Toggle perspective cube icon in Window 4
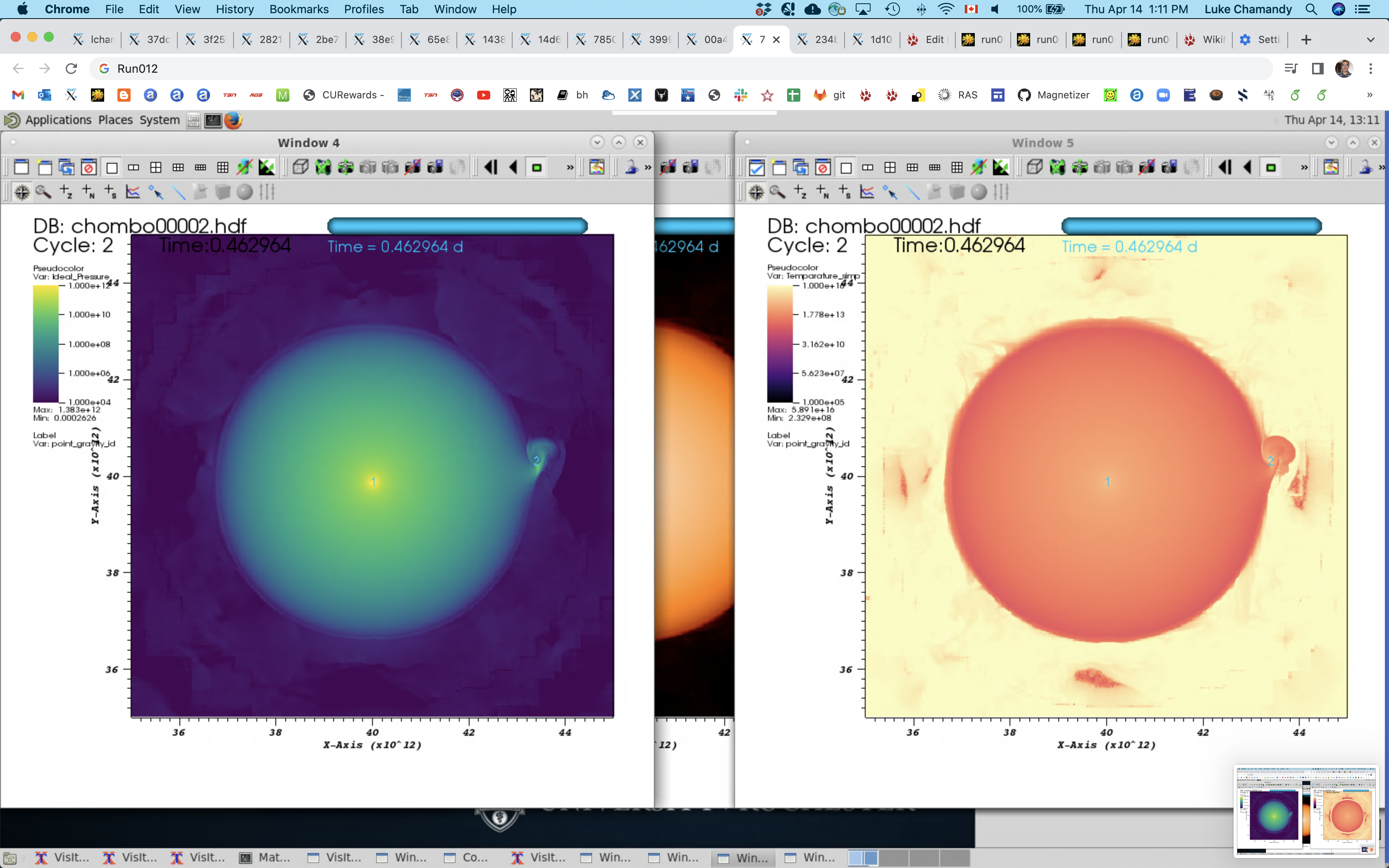Screen dimensions: 1389x868 click(x=300, y=167)
